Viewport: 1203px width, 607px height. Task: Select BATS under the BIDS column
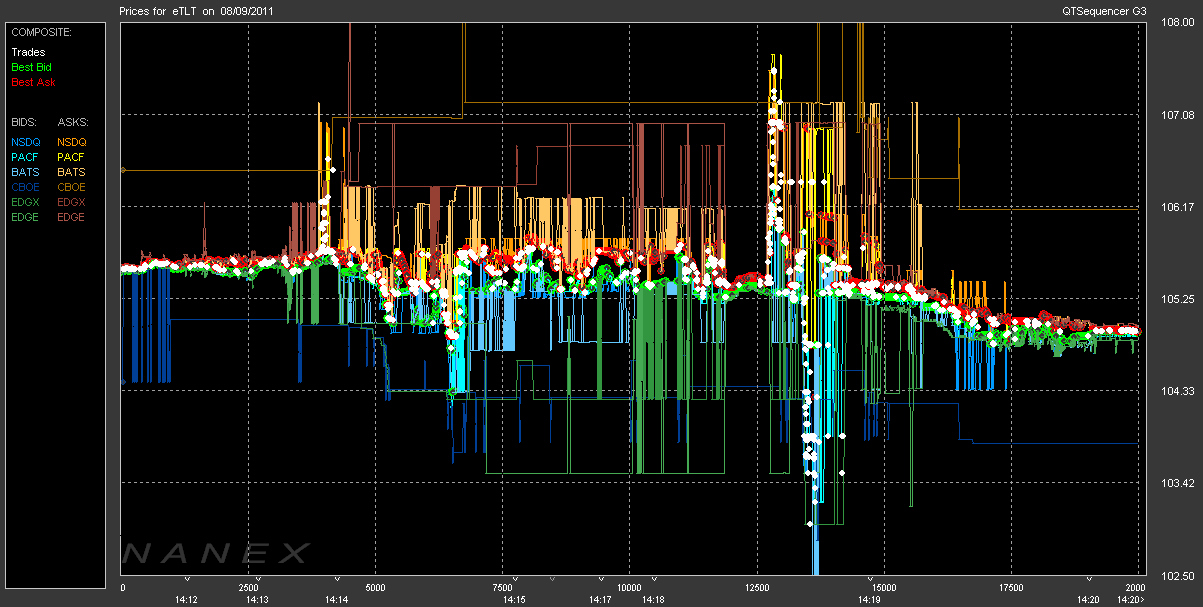(x=25, y=172)
